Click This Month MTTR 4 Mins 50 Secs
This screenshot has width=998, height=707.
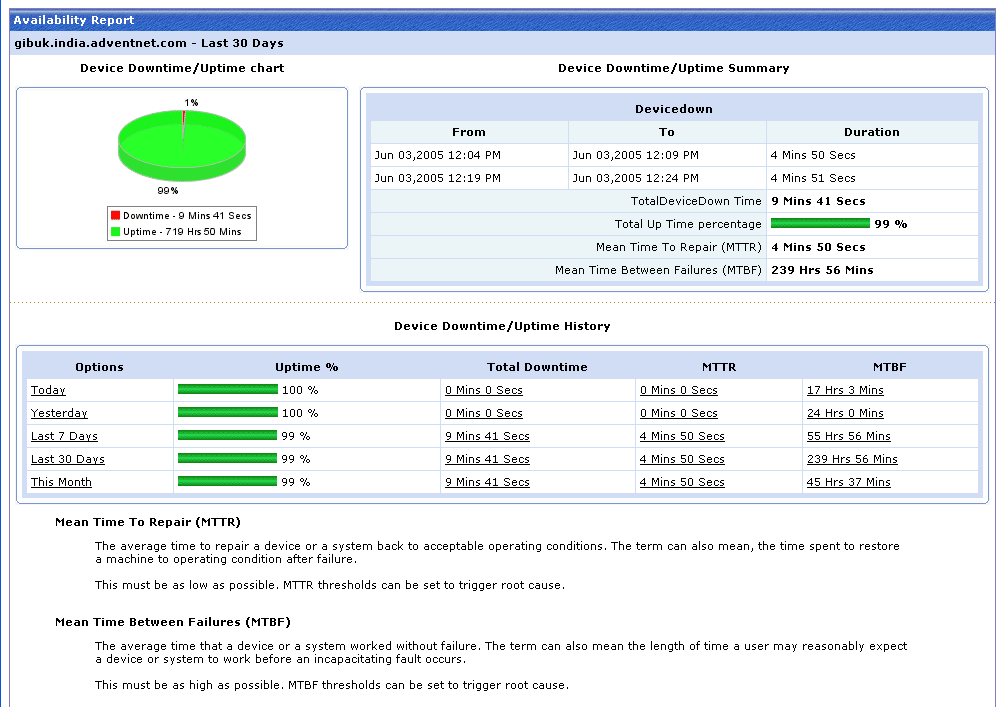click(682, 482)
